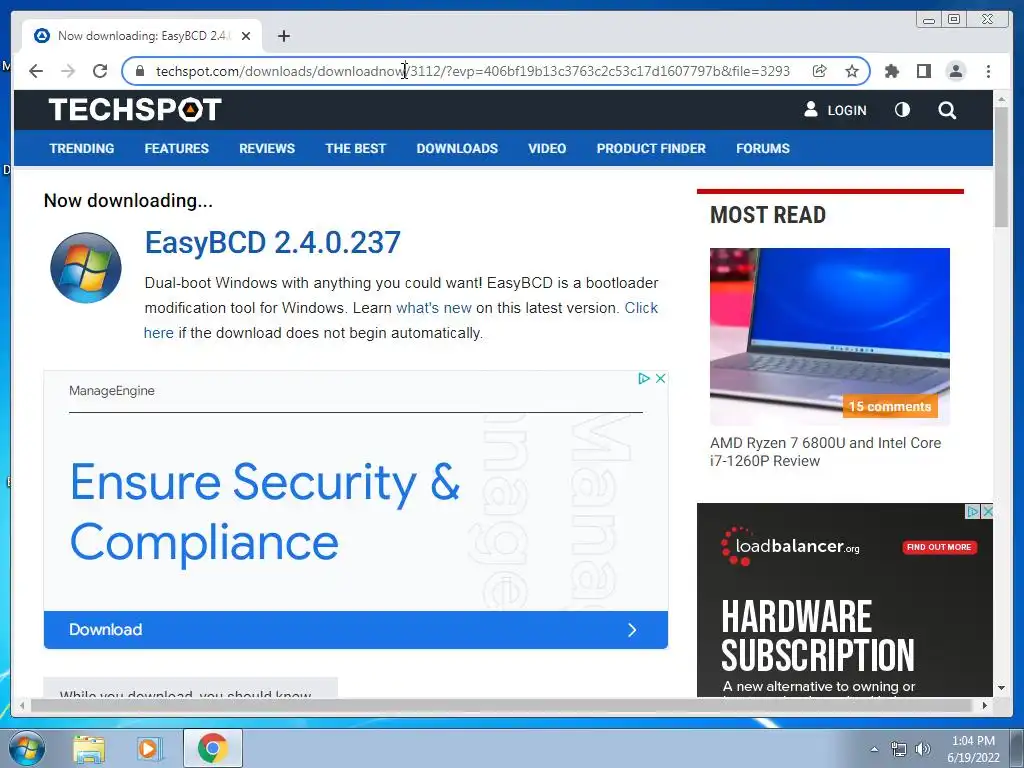Open the Product Finder

click(x=651, y=148)
